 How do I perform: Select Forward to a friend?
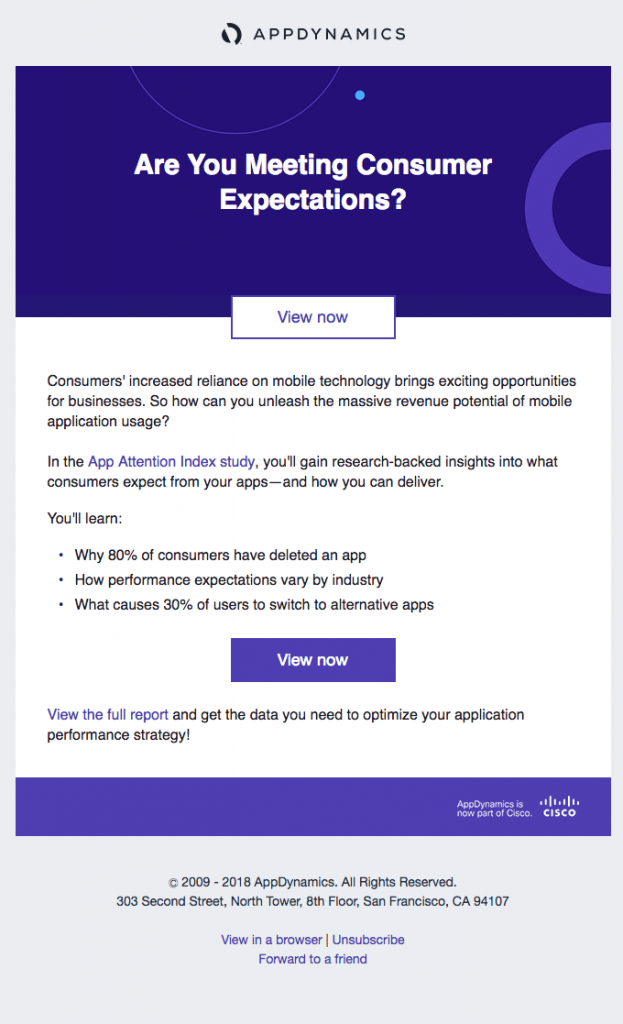312,959
